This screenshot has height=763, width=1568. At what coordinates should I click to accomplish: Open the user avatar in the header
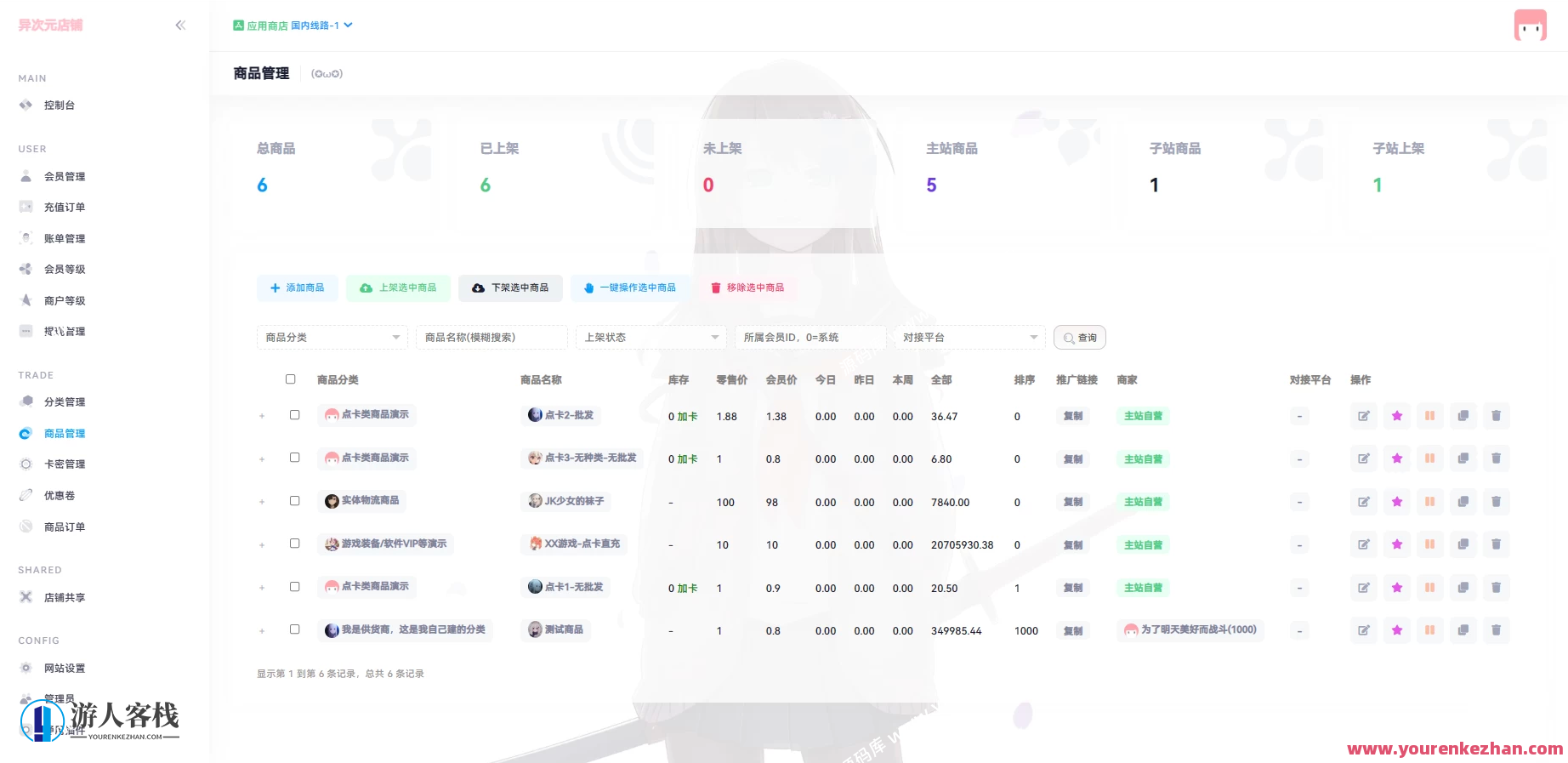1530,26
